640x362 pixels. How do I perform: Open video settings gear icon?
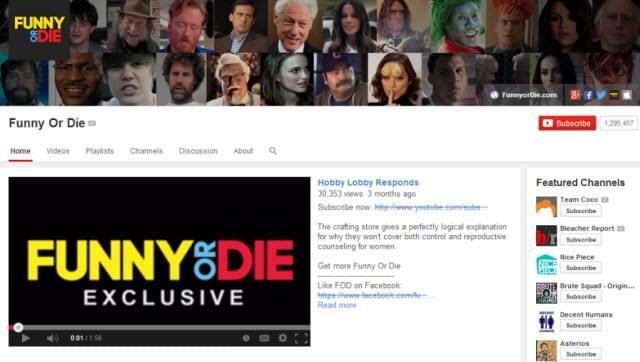click(282, 338)
